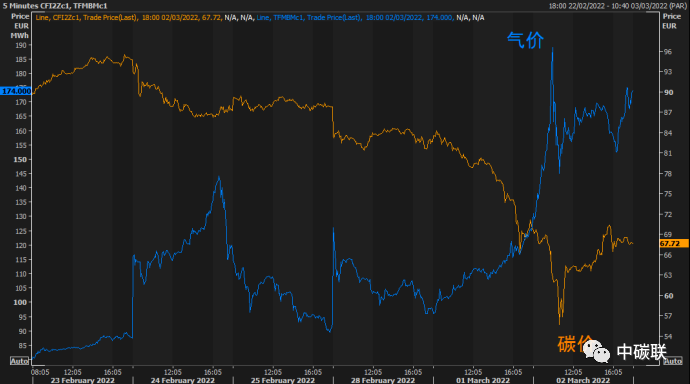Screen dimensions: 690x384
Task: Click the date range text at top right
Action: coord(617,6)
